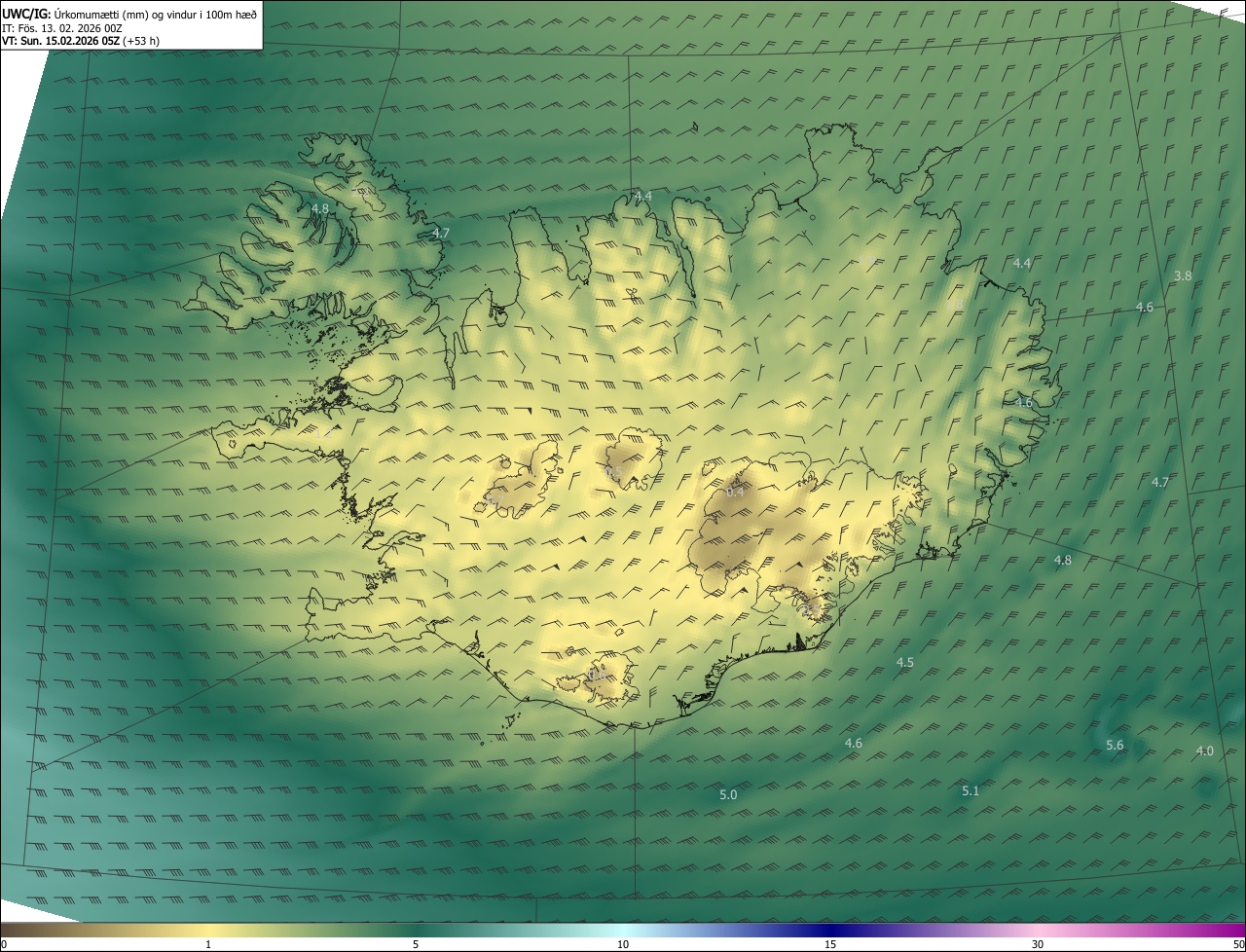Click the 5.1 value over the ocean
The image size is (1246, 952).
971,791
